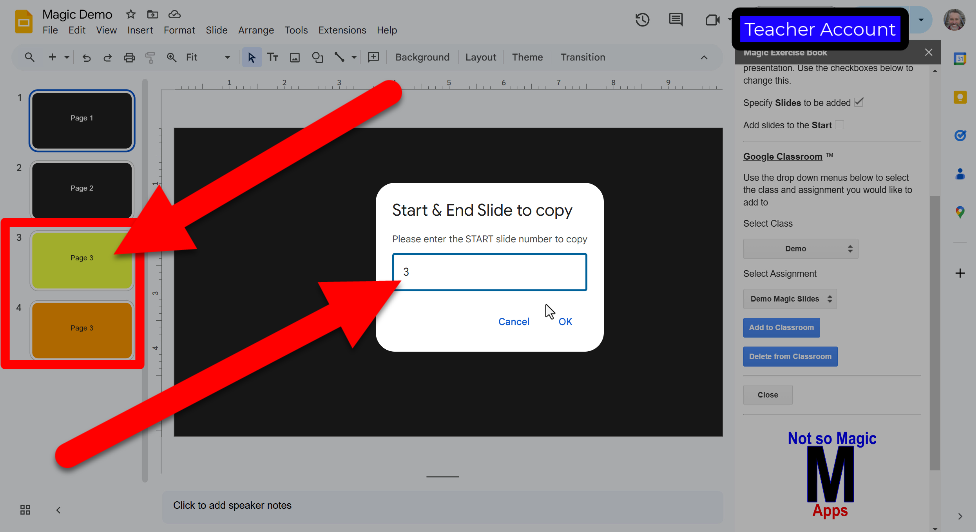Image resolution: width=976 pixels, height=532 pixels.
Task: Select the line tool
Action: click(339, 57)
